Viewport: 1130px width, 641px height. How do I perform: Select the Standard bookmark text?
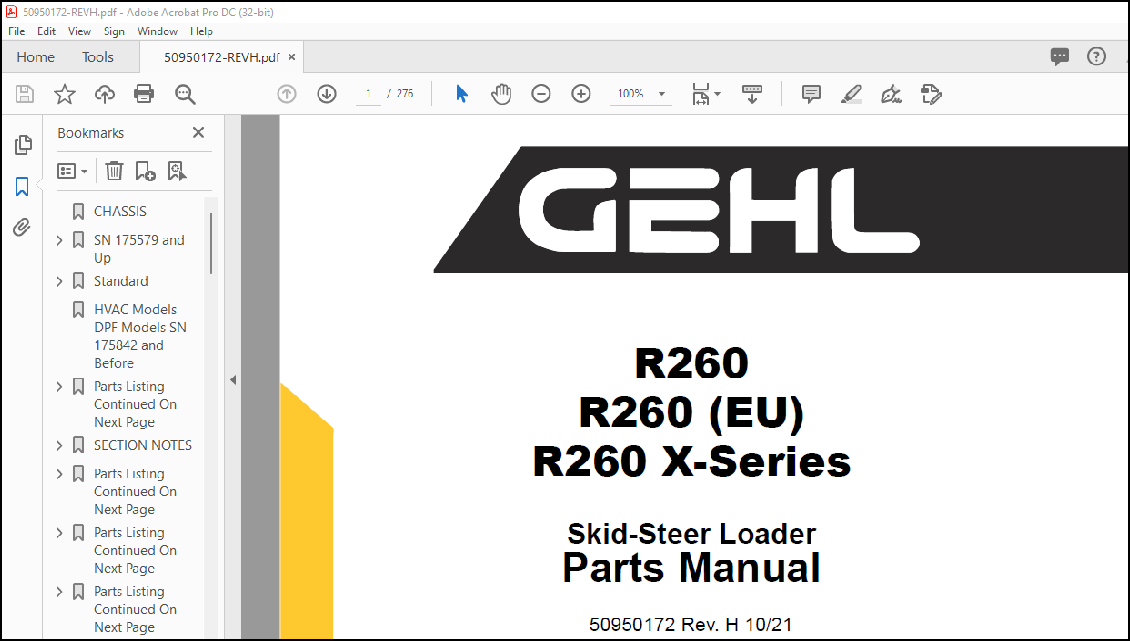pos(121,281)
